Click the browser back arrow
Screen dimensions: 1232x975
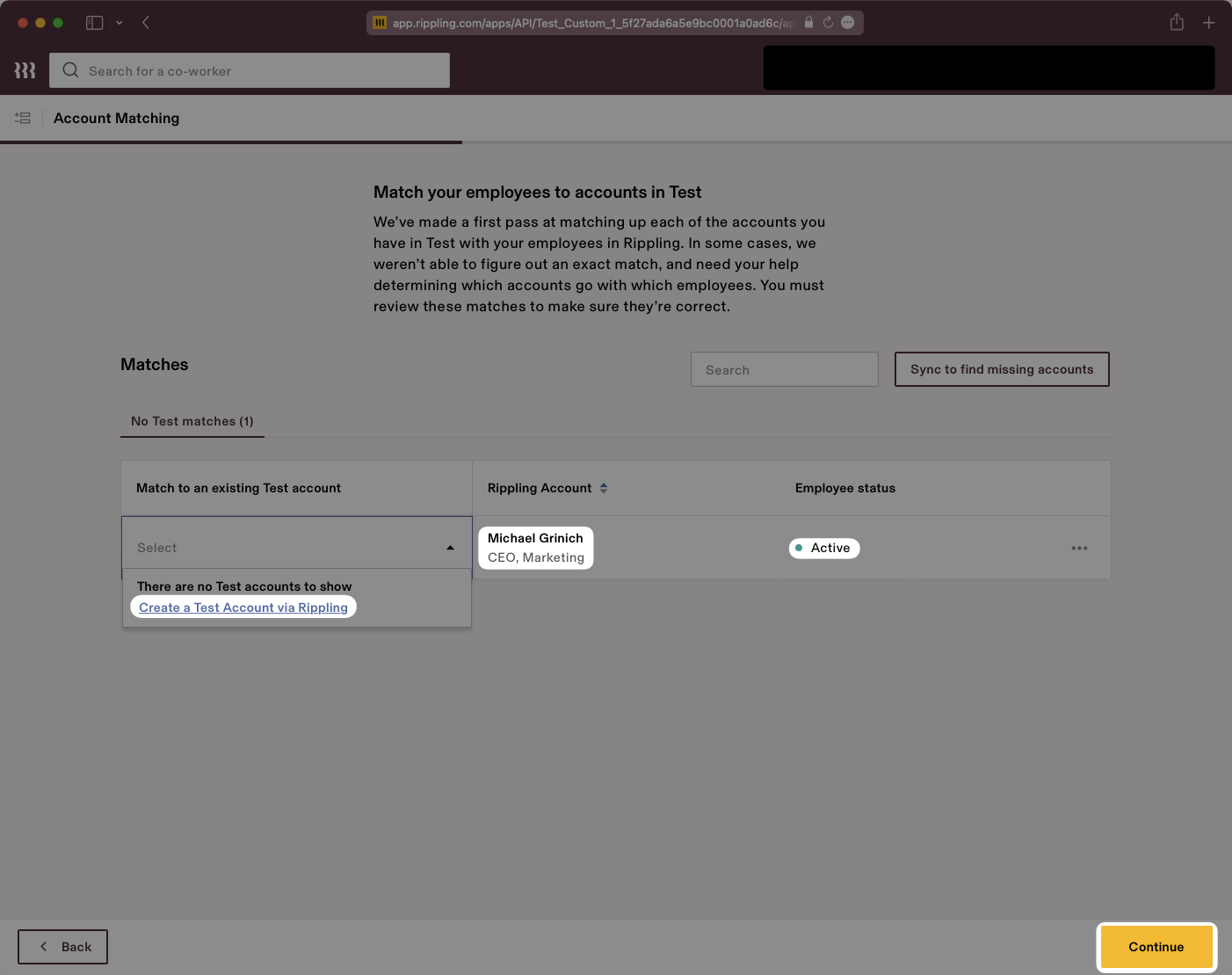[x=146, y=22]
